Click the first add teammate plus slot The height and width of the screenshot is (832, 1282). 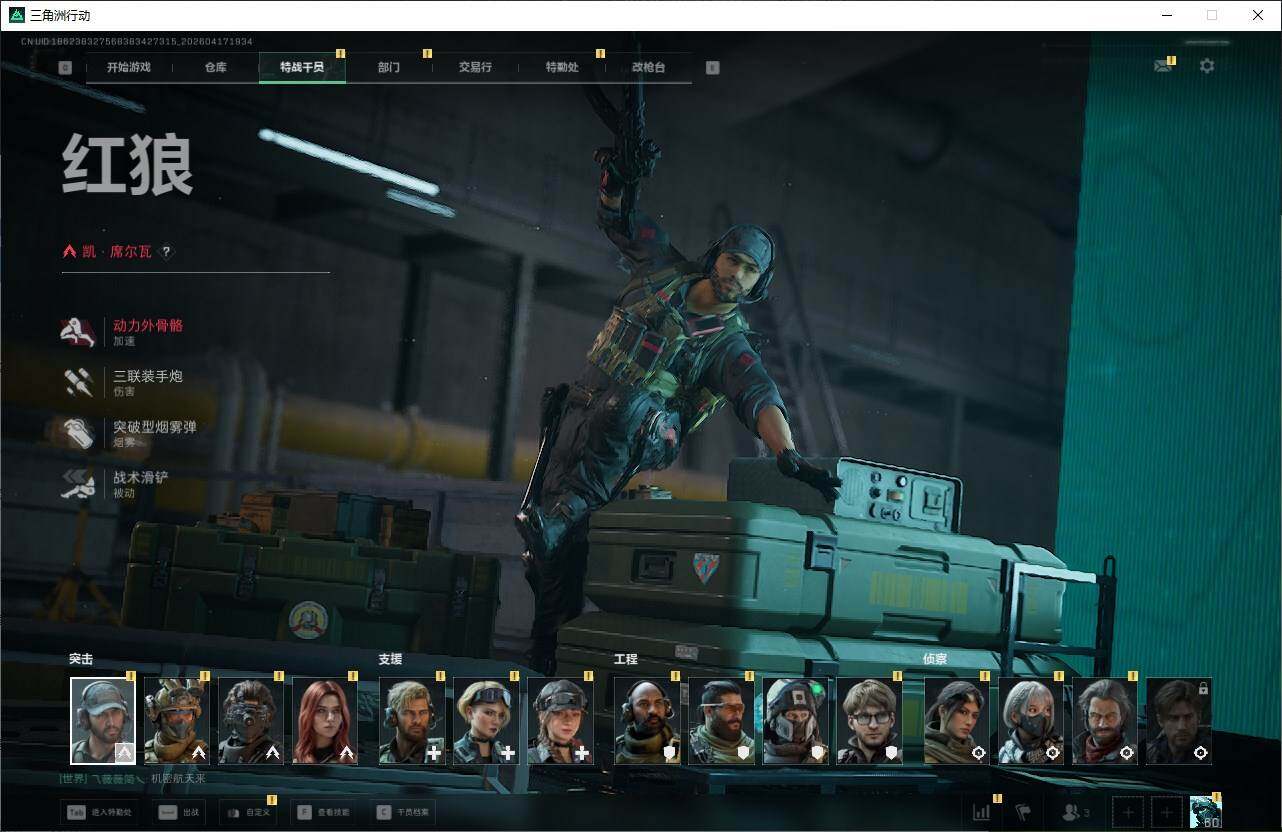[x=1129, y=812]
